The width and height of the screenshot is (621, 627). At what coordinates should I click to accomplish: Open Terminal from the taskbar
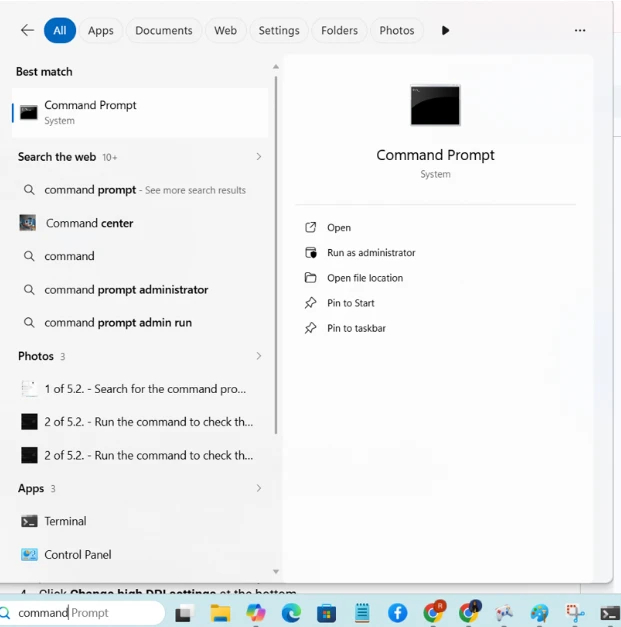tap(610, 613)
